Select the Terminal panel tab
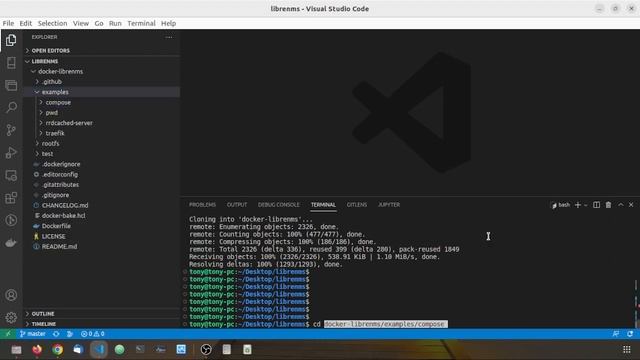640x360 pixels. (323, 205)
